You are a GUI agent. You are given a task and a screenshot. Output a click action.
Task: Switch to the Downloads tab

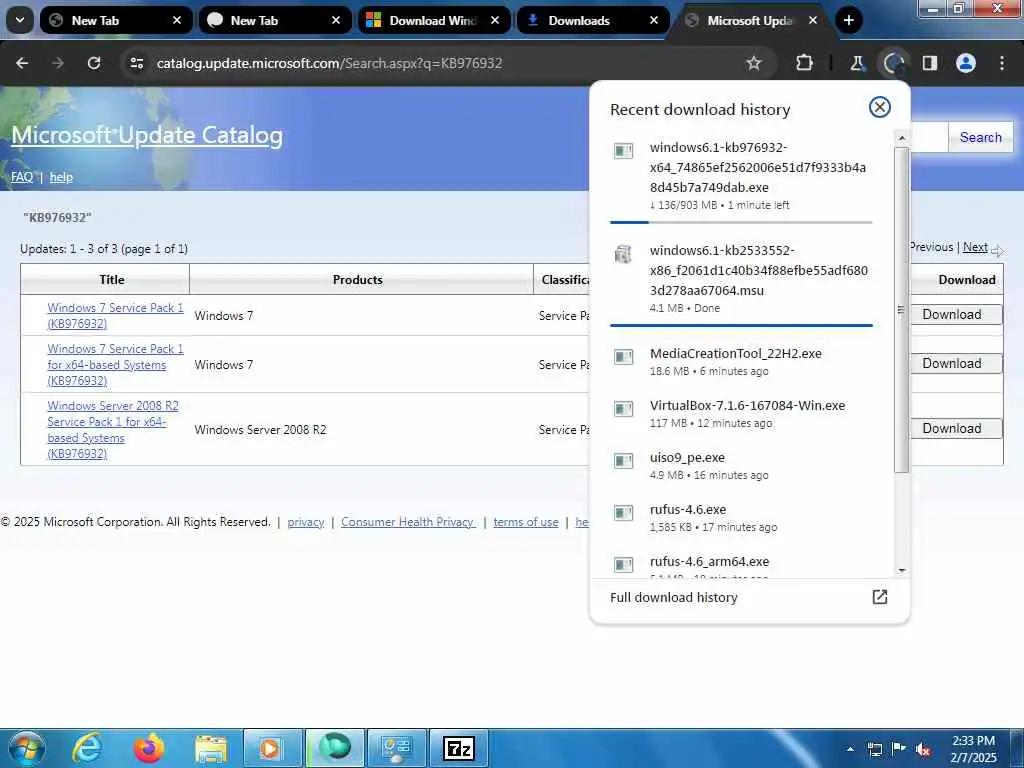pyautogui.click(x=593, y=20)
